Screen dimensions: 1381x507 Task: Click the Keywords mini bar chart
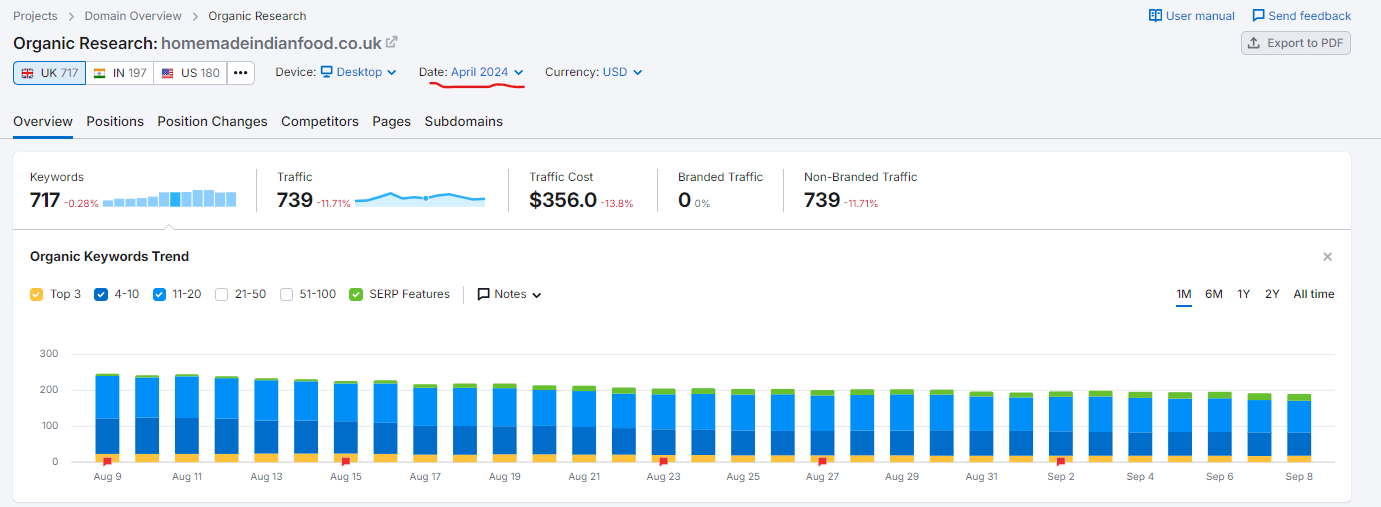[x=169, y=198]
